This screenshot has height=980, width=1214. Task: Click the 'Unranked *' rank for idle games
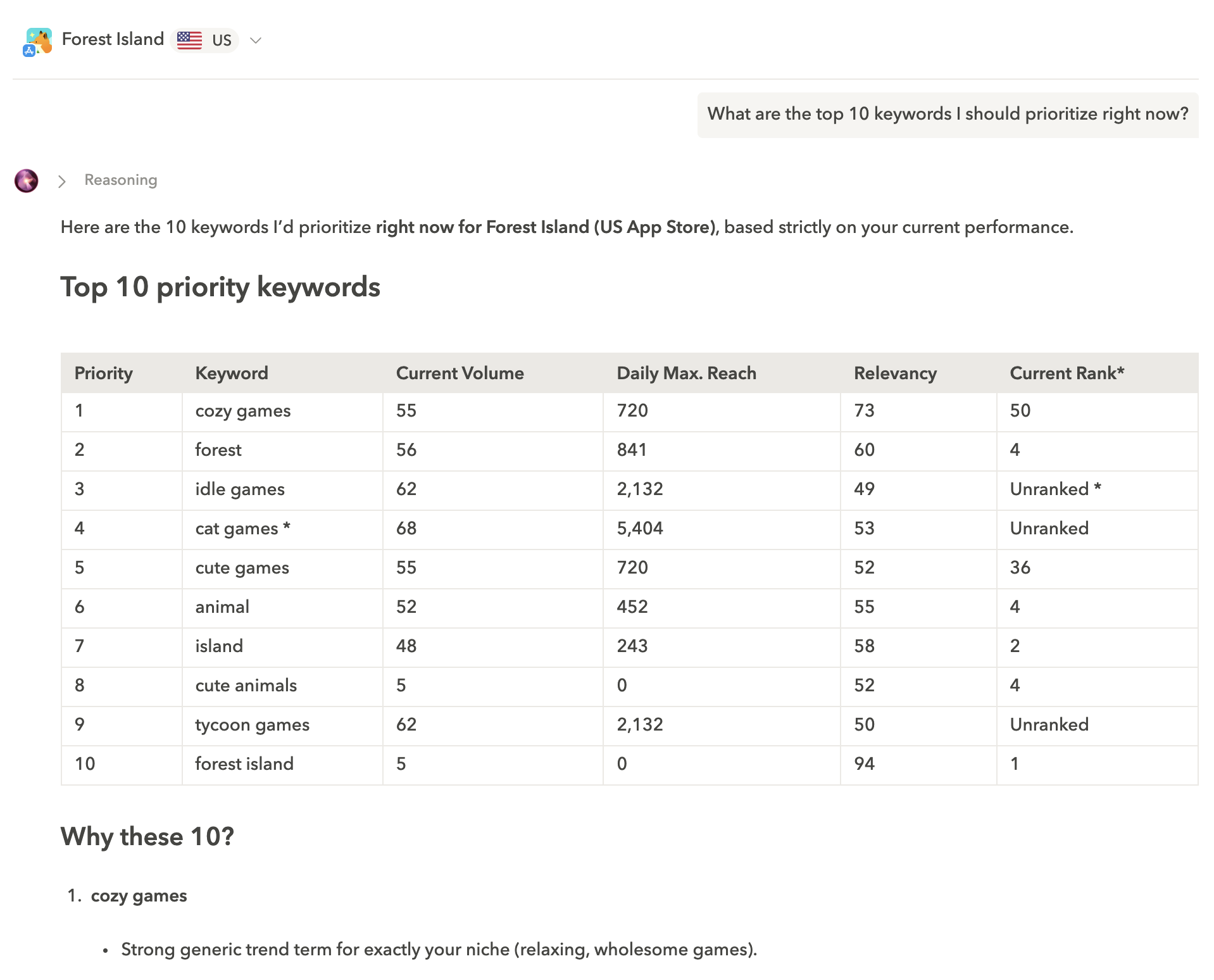(x=1055, y=489)
